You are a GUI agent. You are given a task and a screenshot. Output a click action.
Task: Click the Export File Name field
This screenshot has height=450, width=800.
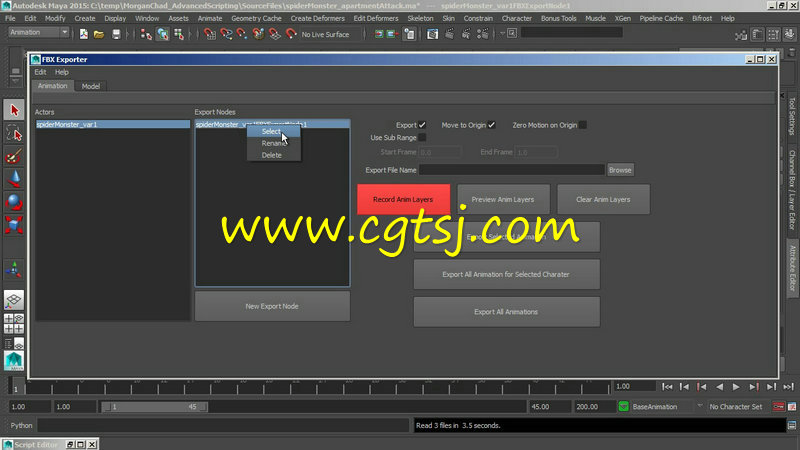coord(512,170)
